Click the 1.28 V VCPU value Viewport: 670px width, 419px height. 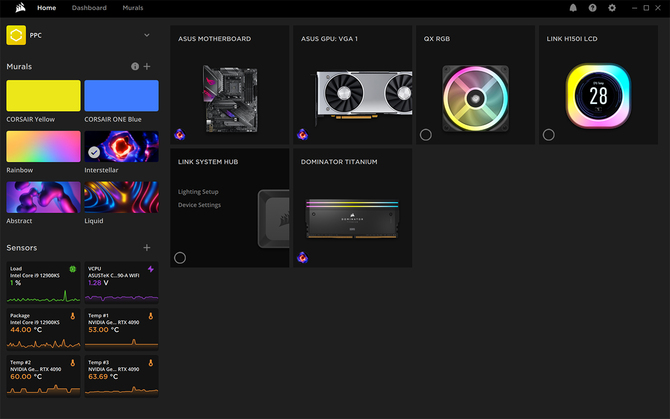98,283
